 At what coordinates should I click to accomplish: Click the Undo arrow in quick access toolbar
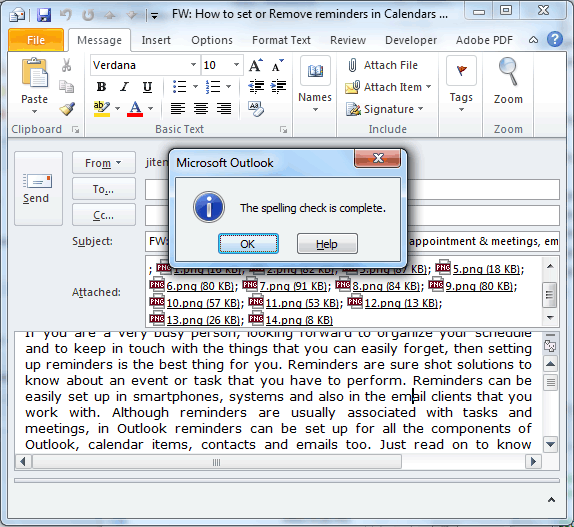(66, 15)
